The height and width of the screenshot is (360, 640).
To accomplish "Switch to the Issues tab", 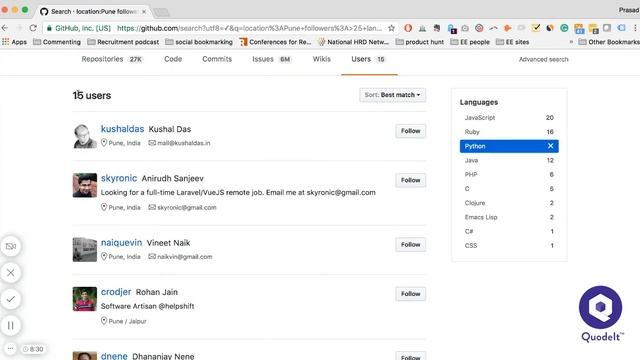I will (x=271, y=59).
